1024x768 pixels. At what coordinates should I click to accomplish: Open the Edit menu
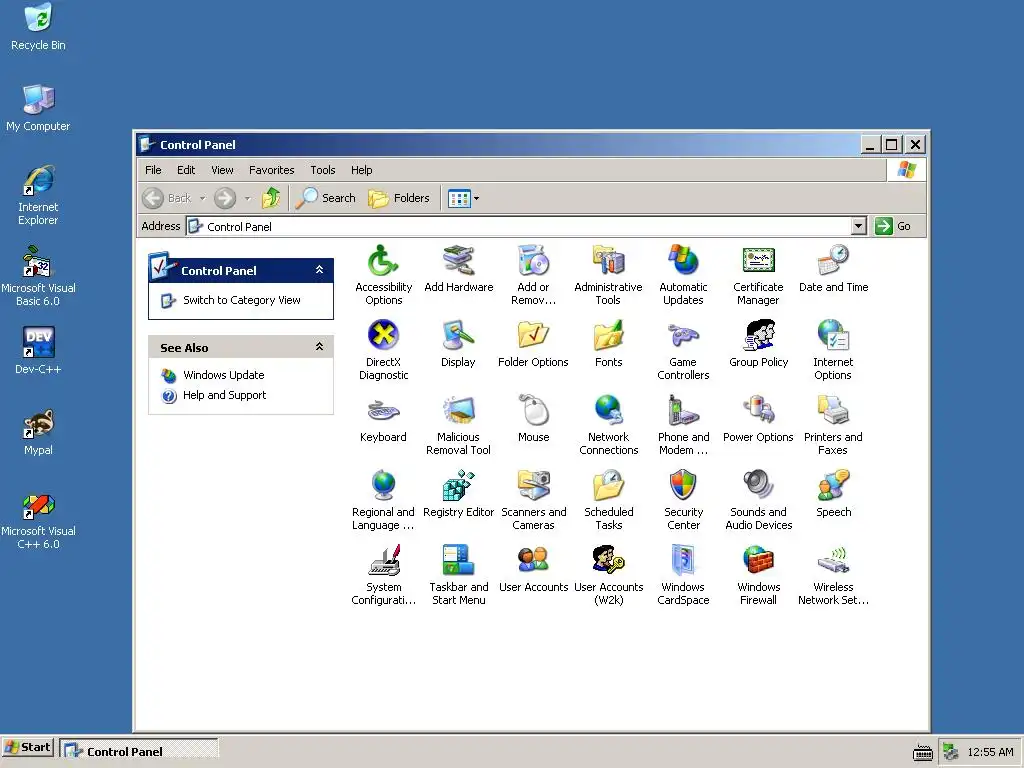(186, 170)
